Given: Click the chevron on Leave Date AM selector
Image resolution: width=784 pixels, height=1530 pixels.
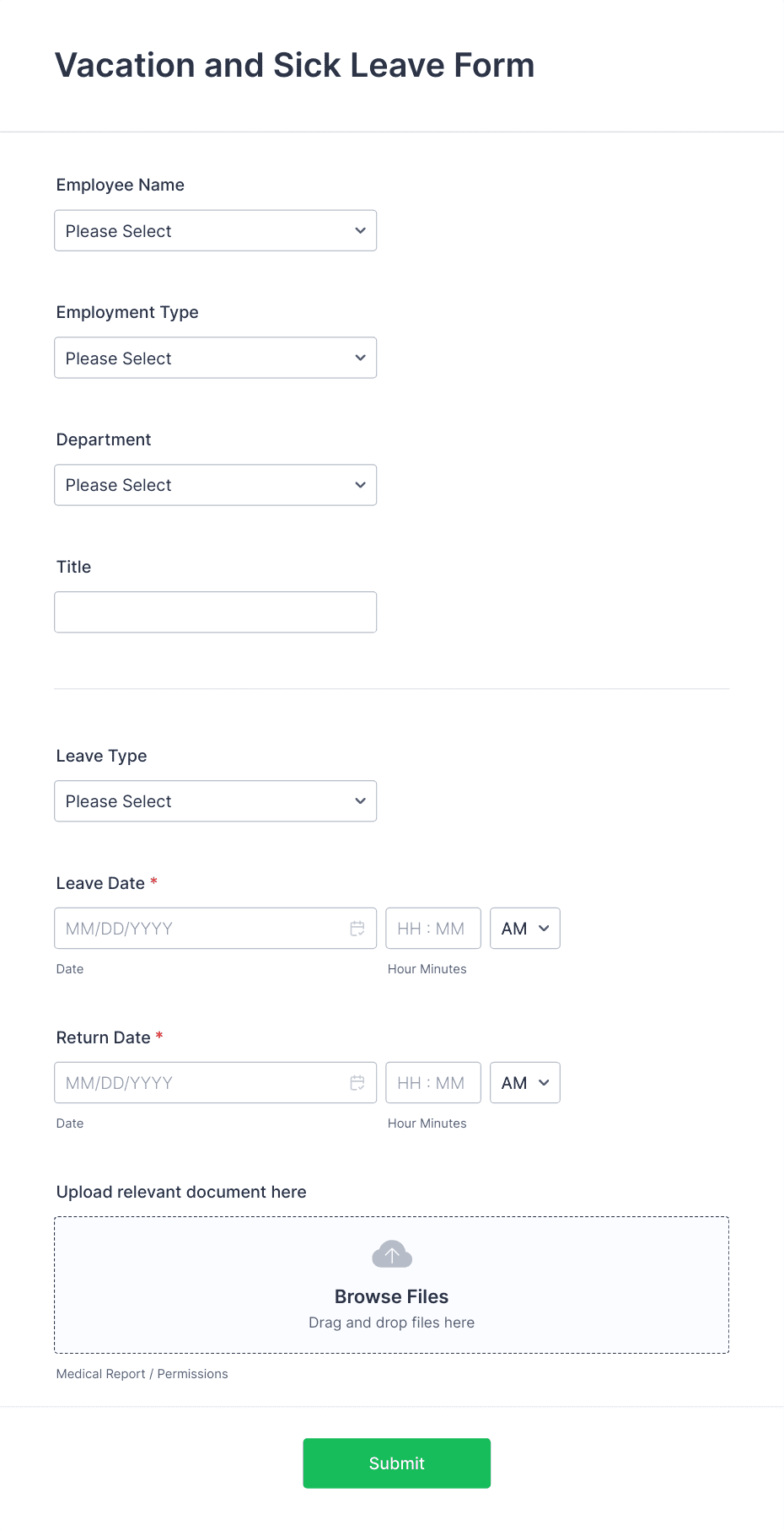Looking at the screenshot, I should pos(543,928).
